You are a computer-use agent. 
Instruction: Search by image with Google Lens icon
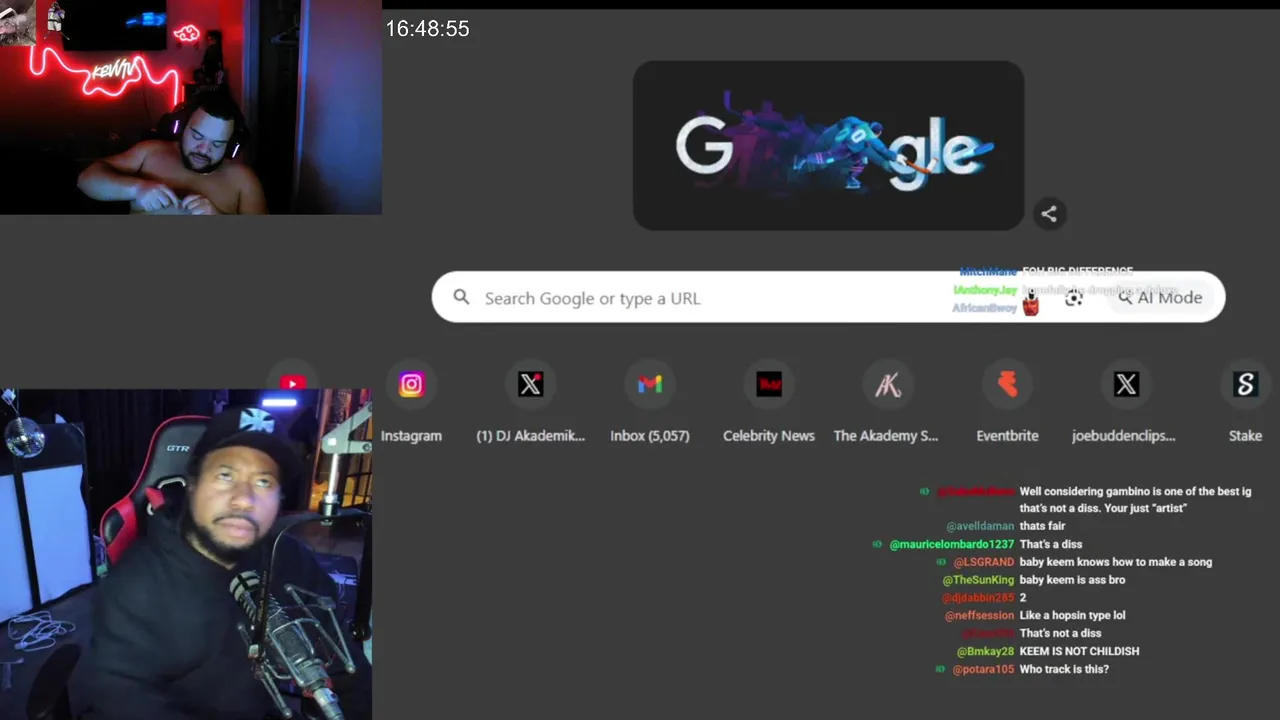point(1074,297)
